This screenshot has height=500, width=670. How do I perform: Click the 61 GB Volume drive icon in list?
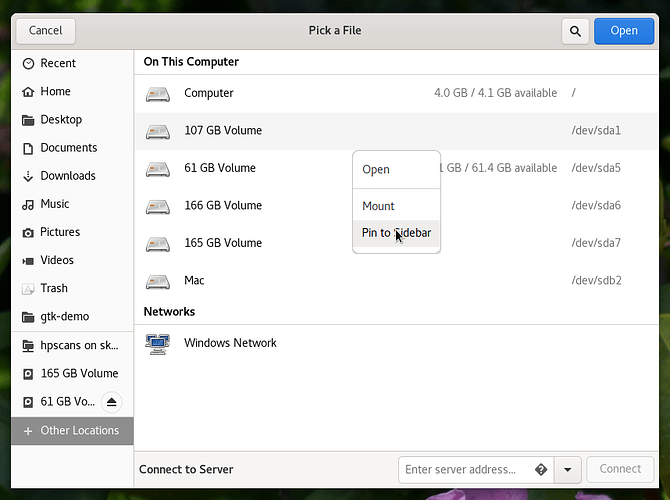click(158, 168)
